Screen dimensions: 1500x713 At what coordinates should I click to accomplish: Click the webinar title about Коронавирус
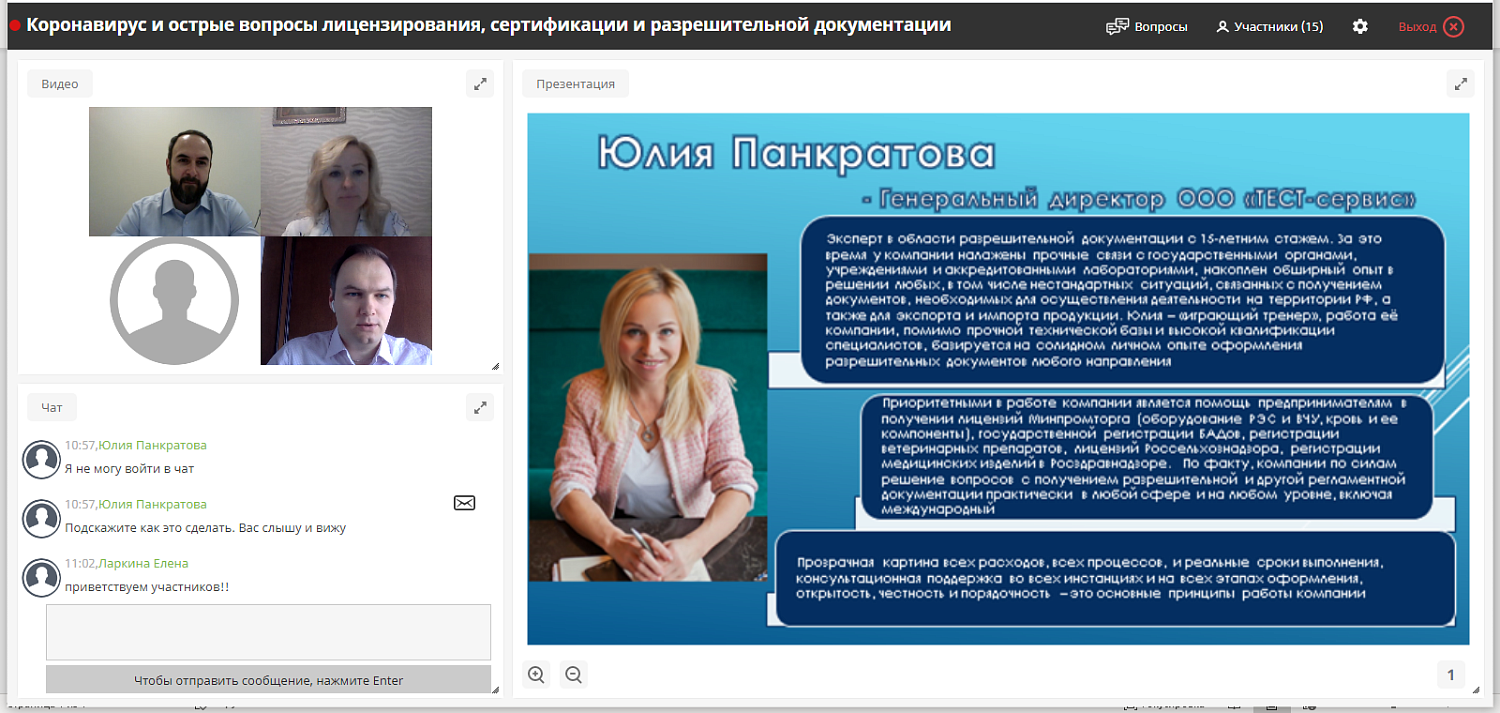point(489,26)
